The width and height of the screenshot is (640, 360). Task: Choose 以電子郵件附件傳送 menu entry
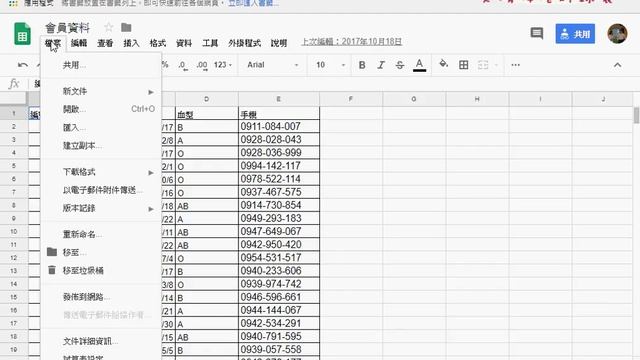pos(102,190)
